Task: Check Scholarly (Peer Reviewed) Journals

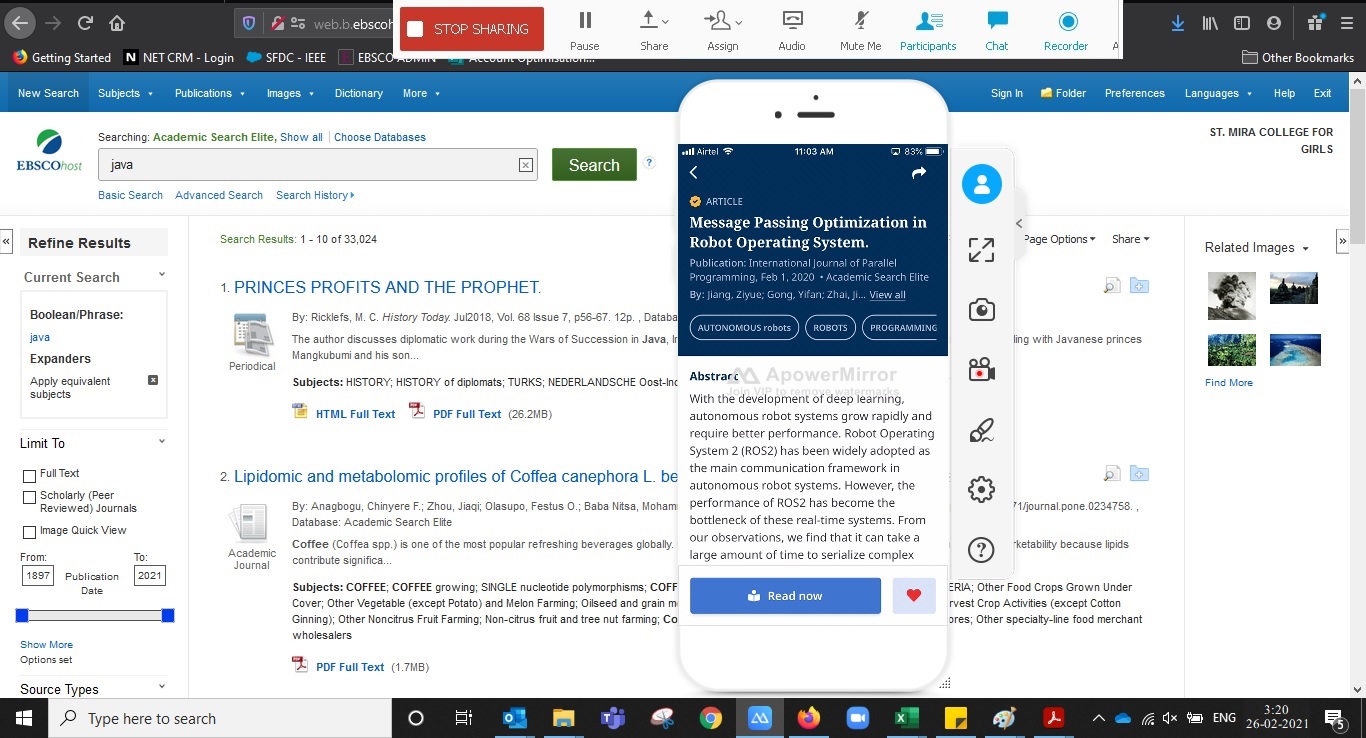Action: pyautogui.click(x=29, y=496)
